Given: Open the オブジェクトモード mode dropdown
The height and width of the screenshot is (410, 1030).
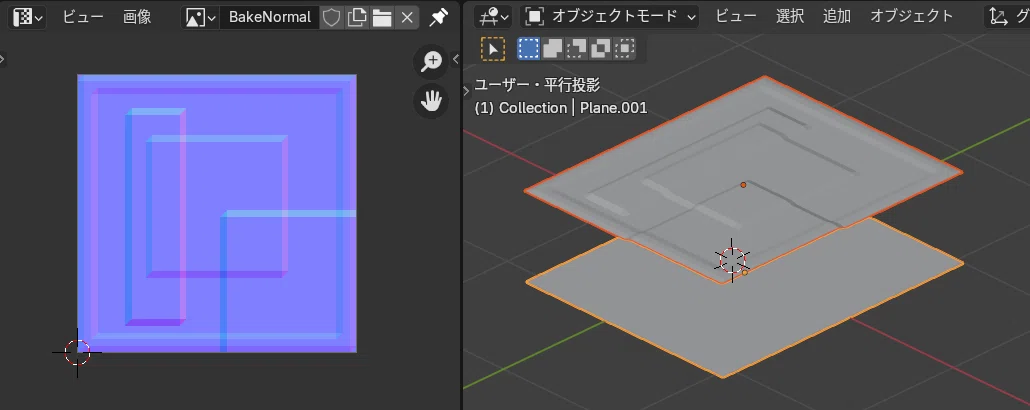Looking at the screenshot, I should point(610,17).
